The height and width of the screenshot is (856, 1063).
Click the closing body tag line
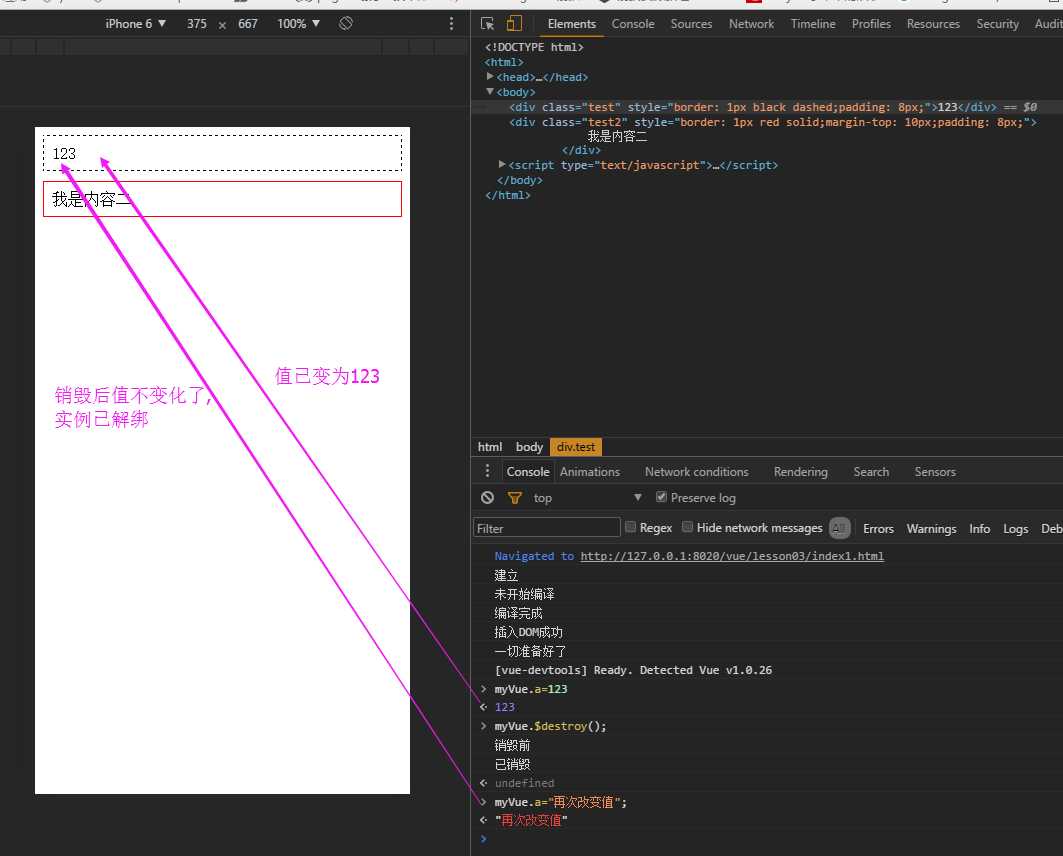pos(519,180)
